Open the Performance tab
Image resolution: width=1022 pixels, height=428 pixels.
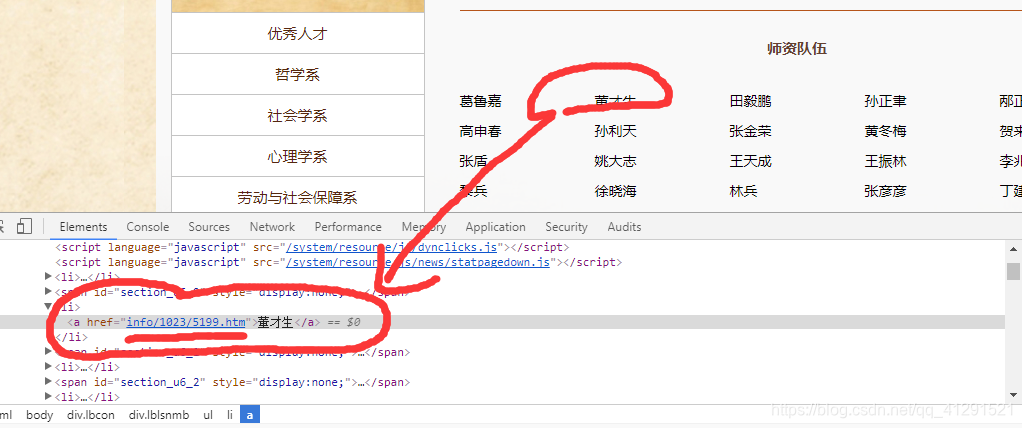[348, 227]
